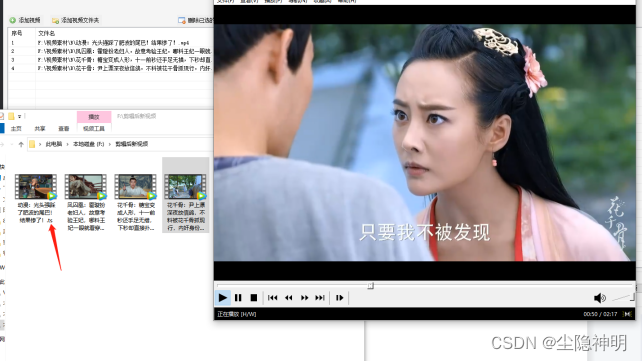Select row 1 ending in .mp4 in the file list
The image size is (642, 361).
click(111, 43)
